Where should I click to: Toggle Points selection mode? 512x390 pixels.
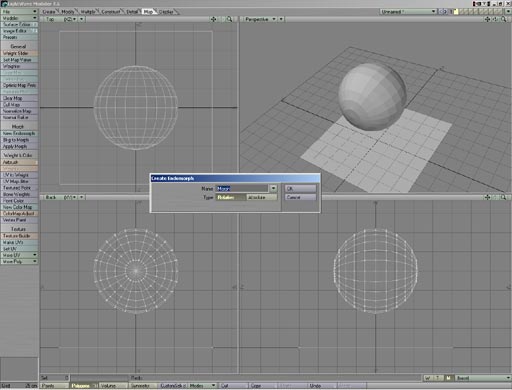click(x=55, y=386)
